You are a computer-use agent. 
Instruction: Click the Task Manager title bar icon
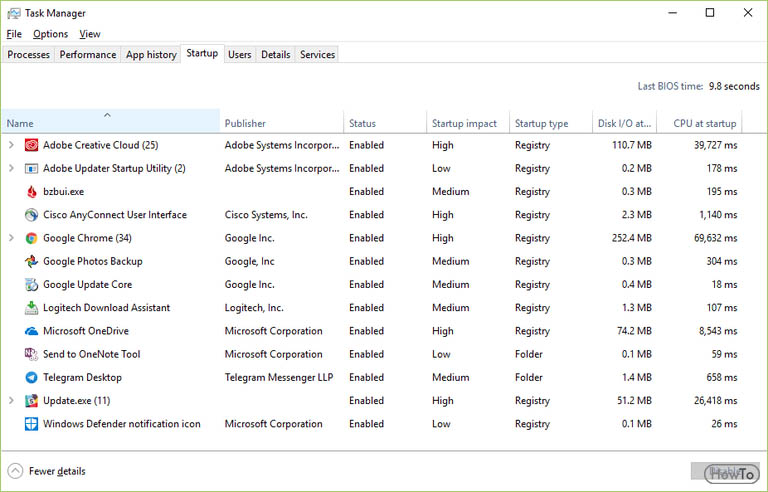click(14, 13)
